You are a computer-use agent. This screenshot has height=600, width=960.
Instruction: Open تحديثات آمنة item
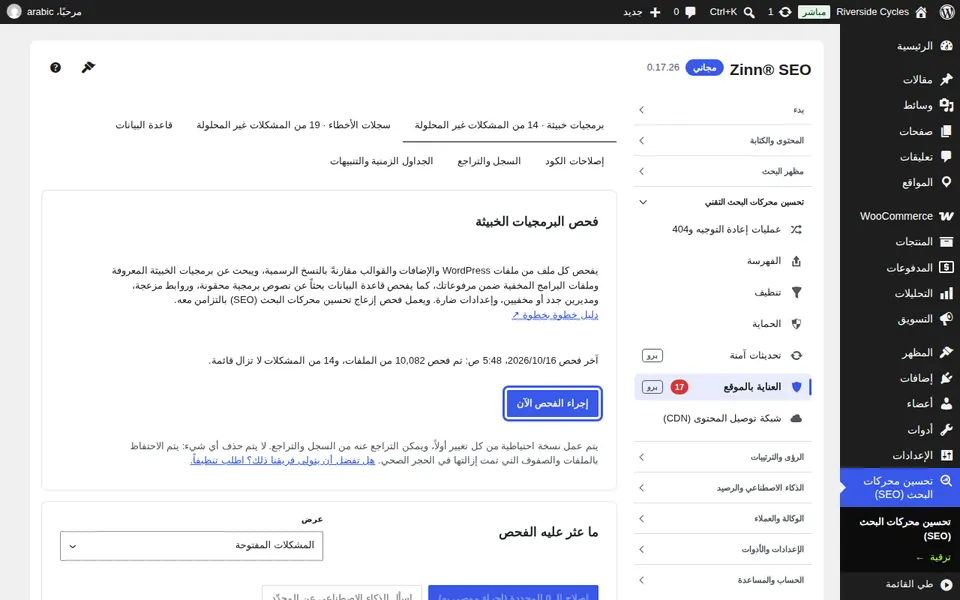[723, 355]
